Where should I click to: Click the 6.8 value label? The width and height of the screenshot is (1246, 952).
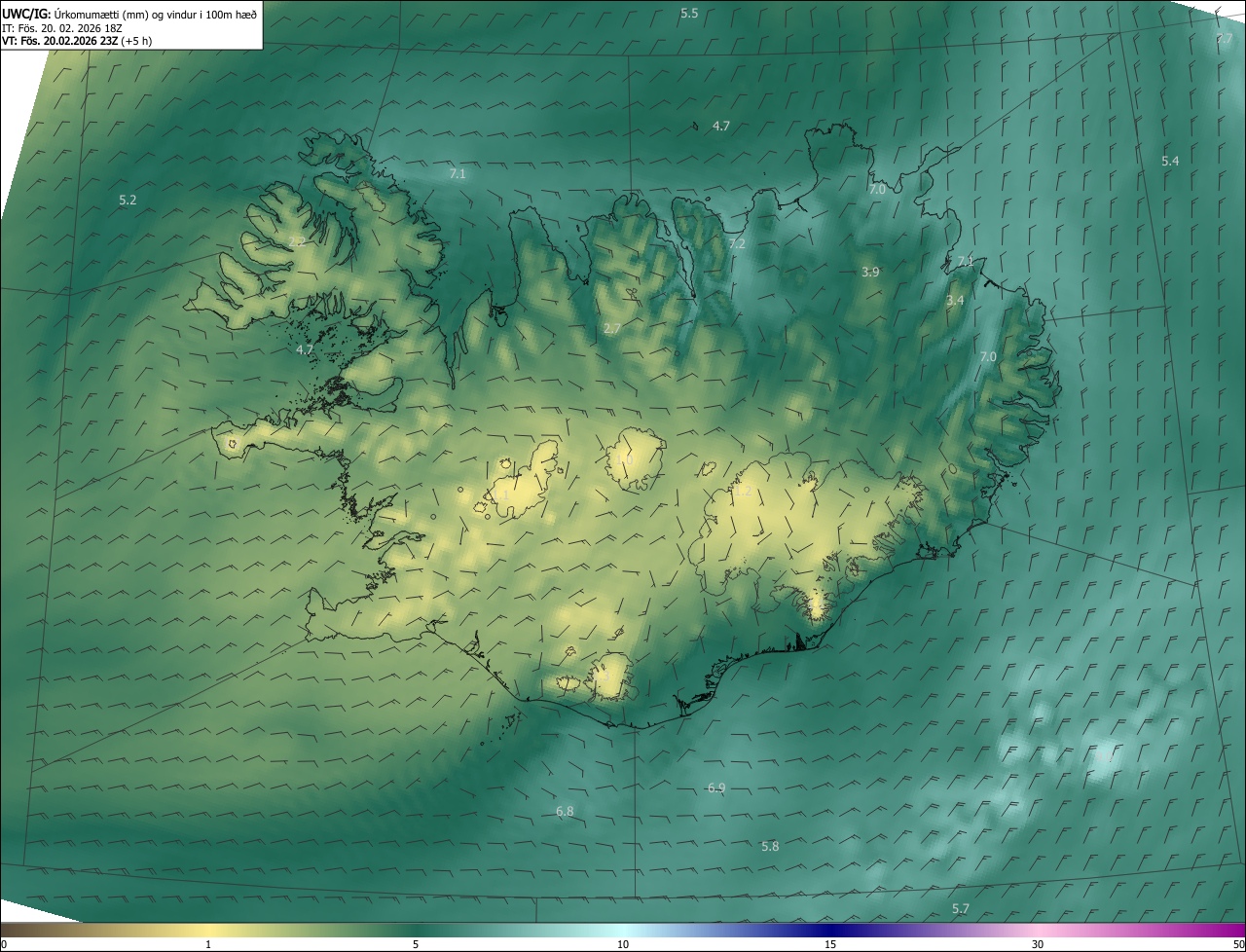click(565, 811)
